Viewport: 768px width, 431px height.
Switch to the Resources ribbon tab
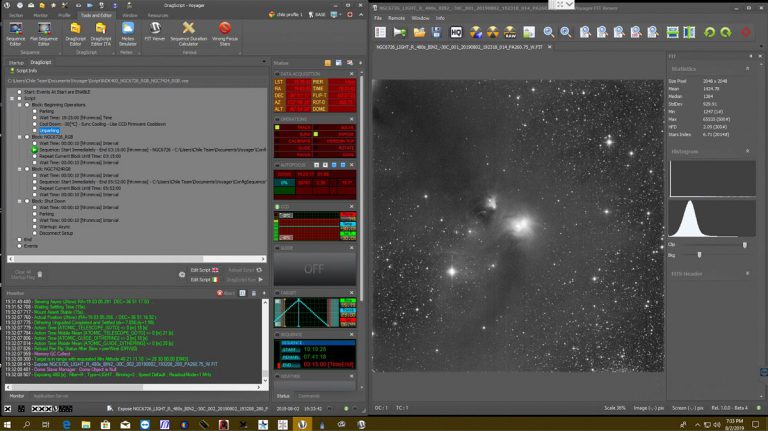click(158, 15)
